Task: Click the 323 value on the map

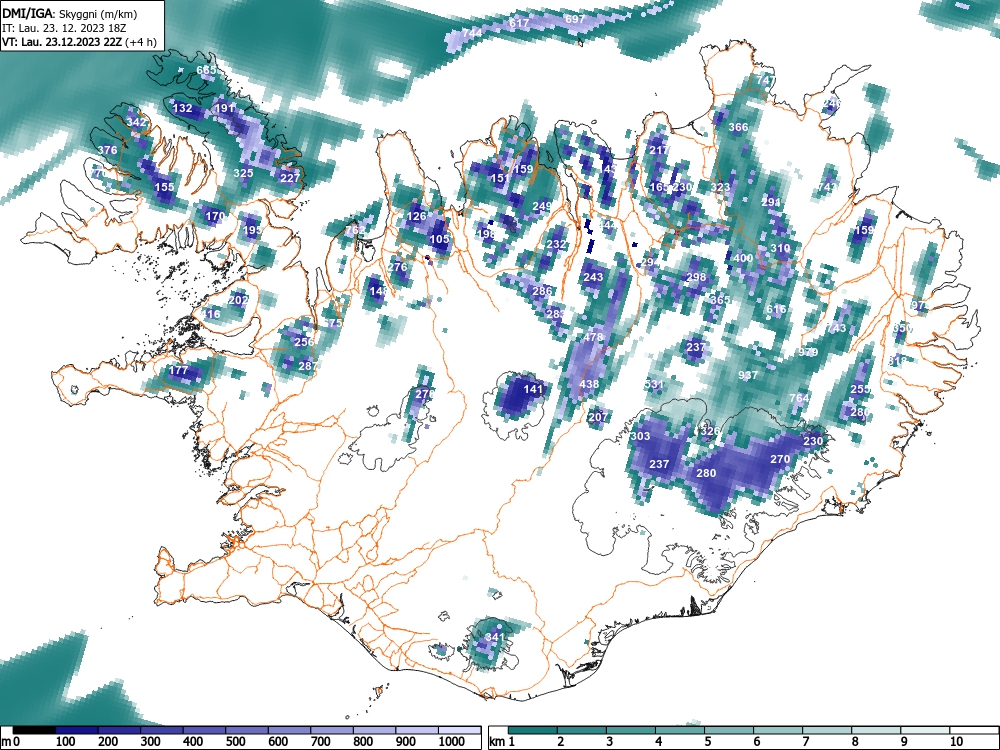Action: click(720, 187)
